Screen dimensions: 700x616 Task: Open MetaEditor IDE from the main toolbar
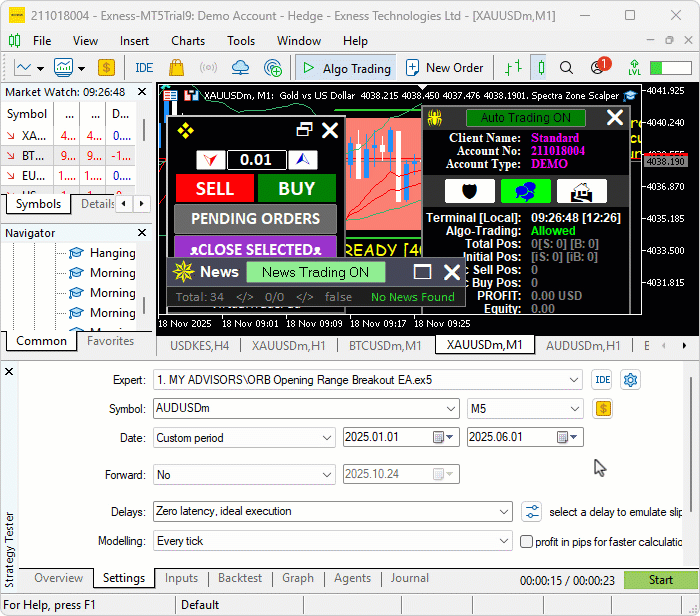144,68
